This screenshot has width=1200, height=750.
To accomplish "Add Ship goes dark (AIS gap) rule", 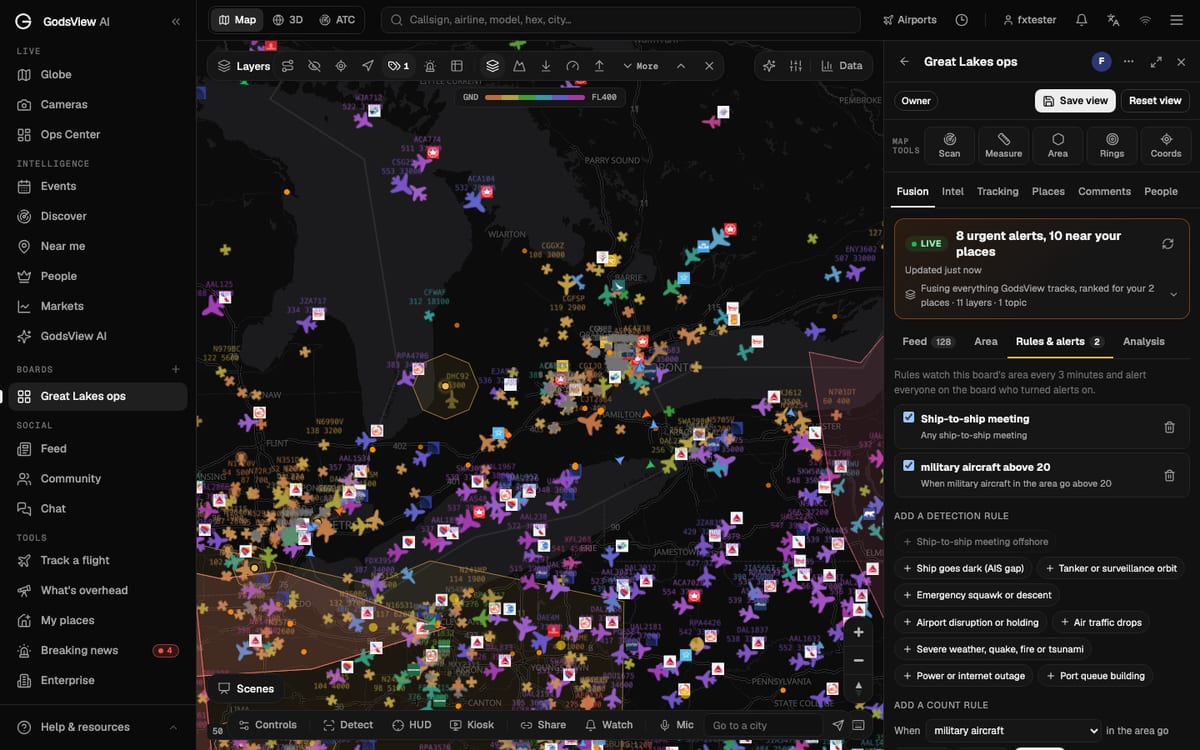I will point(963,568).
